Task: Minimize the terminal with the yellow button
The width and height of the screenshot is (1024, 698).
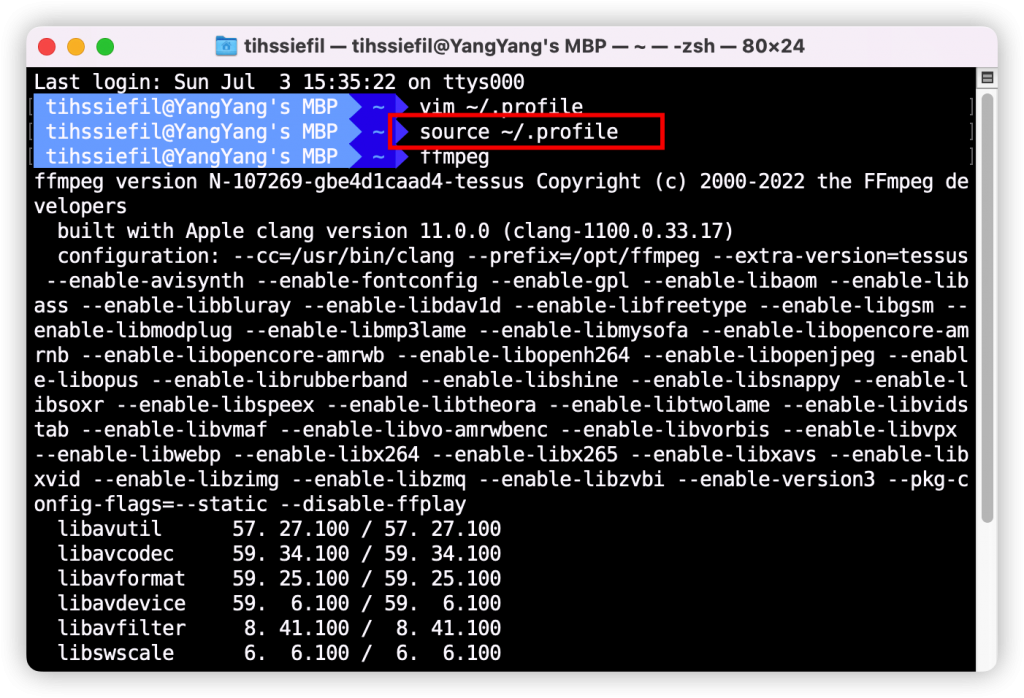Action: tap(76, 47)
